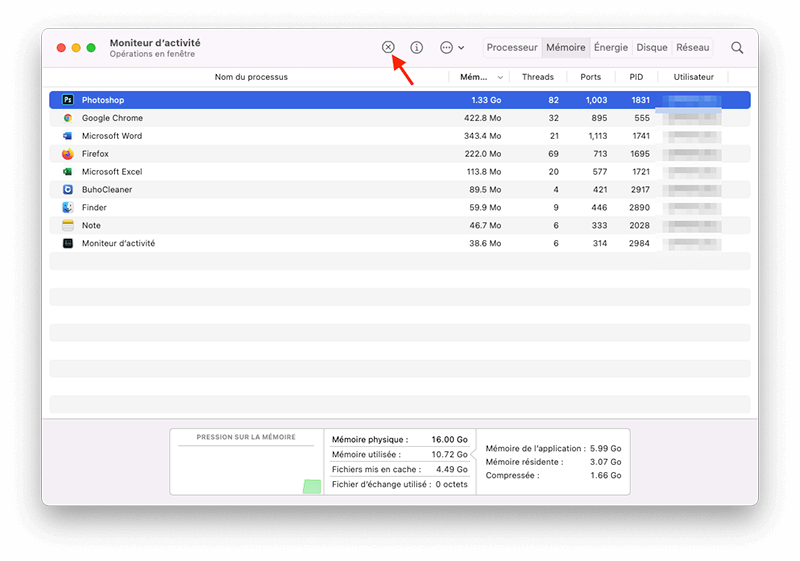Click Fichier d'échange utilisé 0 octets
The width and height of the screenshot is (800, 561).
[451, 484]
